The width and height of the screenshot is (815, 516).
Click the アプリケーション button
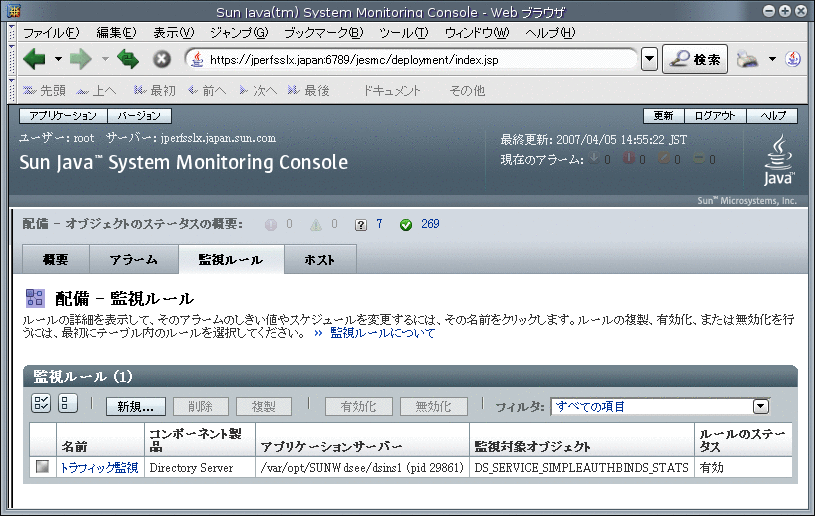click(63, 115)
